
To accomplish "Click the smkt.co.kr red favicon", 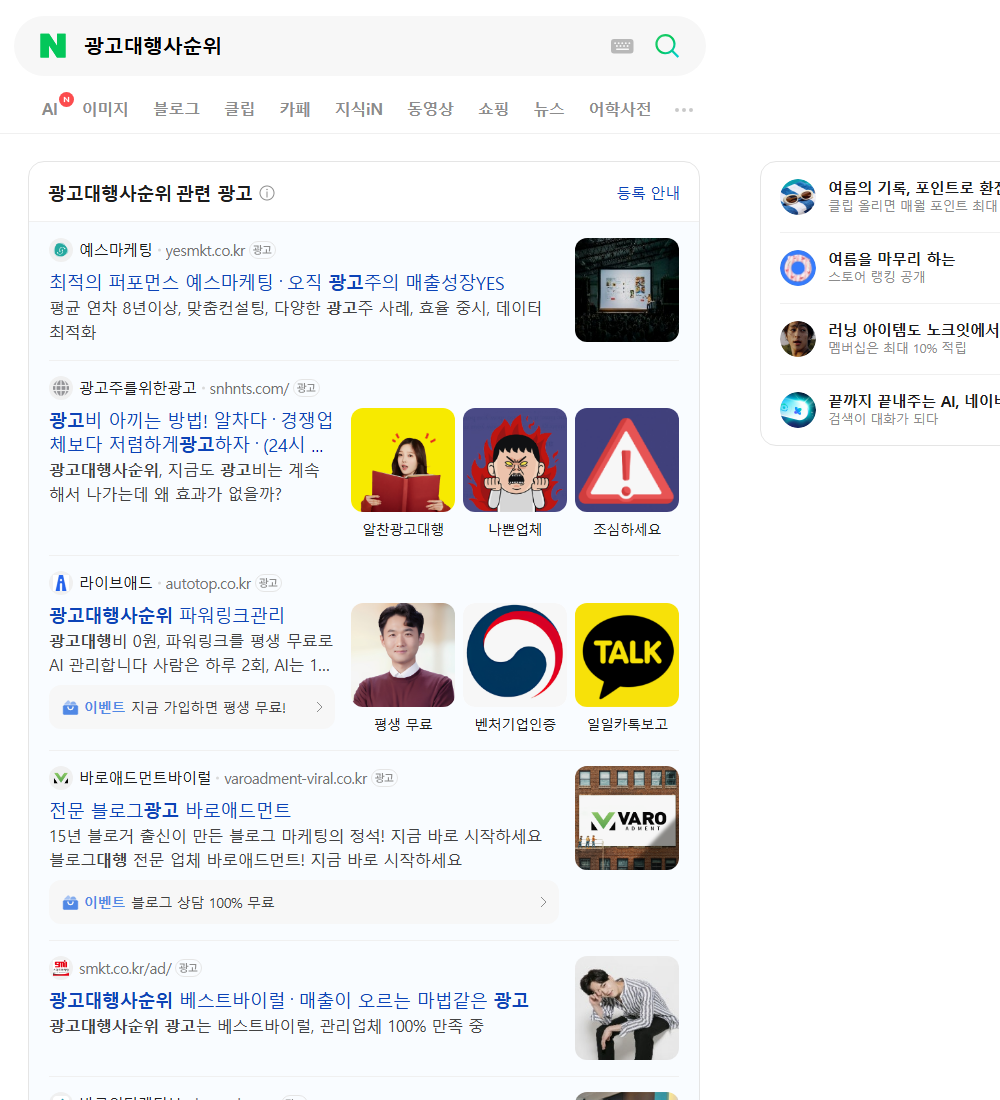I will tap(61, 968).
